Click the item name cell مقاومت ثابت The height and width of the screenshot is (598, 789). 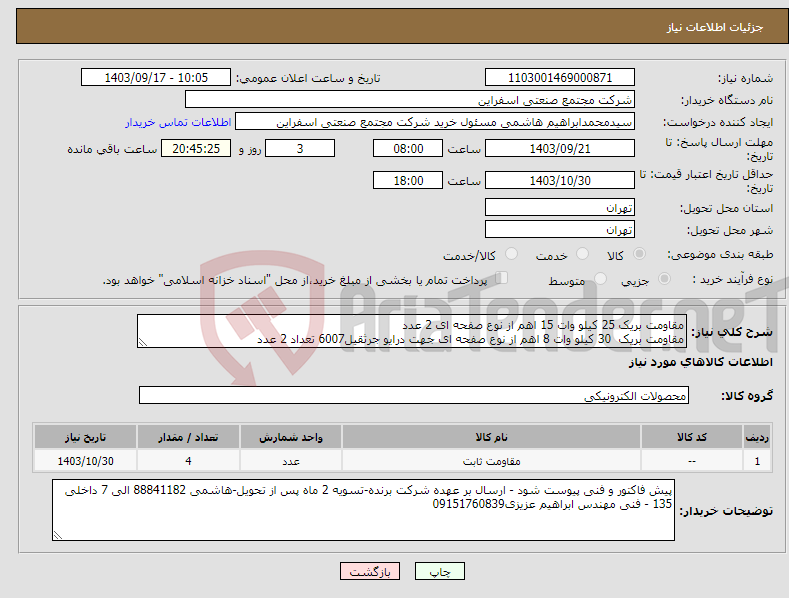[491, 461]
